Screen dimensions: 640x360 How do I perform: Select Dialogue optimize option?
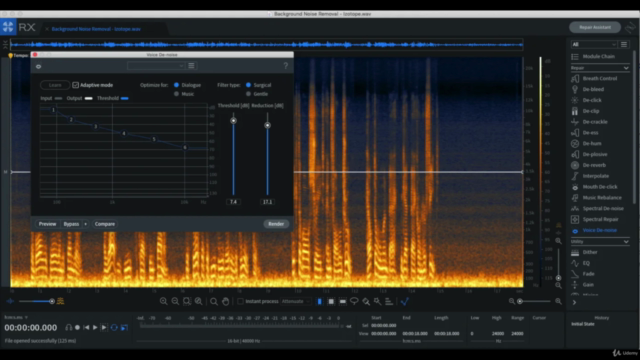click(x=176, y=85)
